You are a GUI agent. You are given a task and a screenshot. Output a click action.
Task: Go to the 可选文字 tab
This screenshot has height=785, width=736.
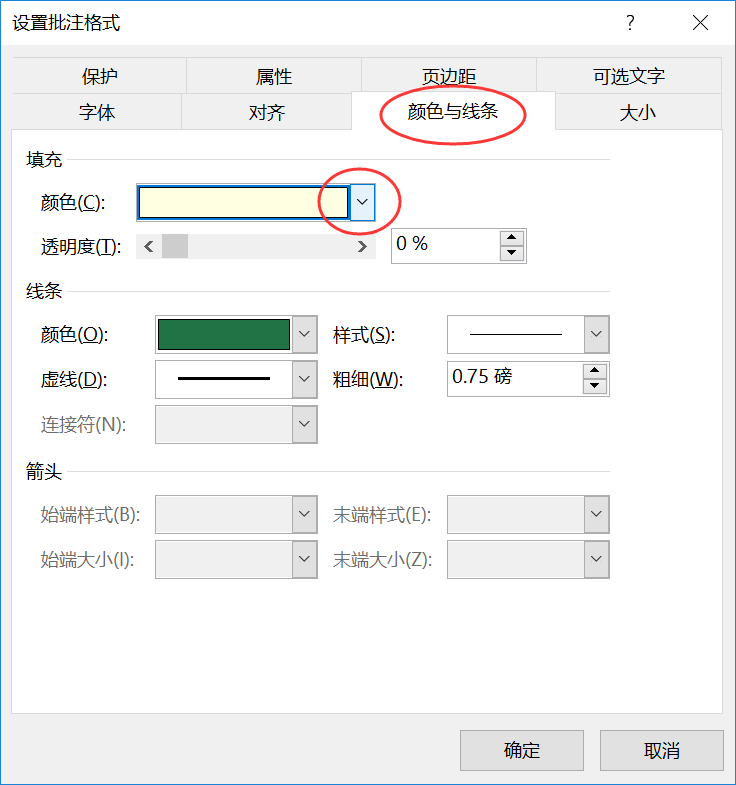pos(629,76)
